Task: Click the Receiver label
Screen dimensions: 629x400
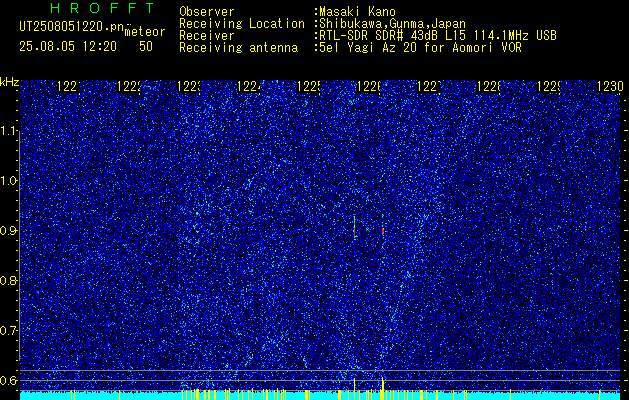Action: coord(207,36)
